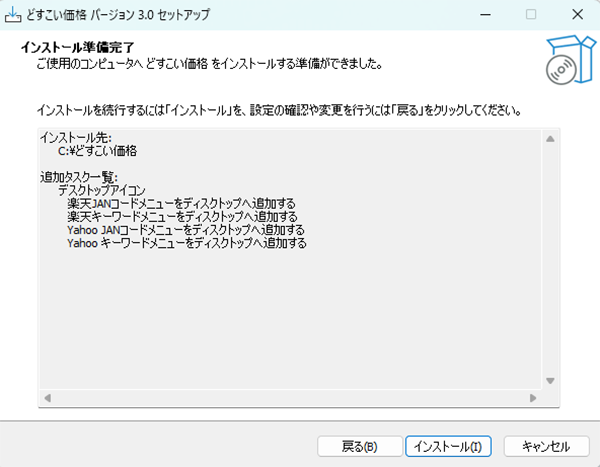600x467 pixels.
Task: Click the scroll left arrow of the summary box
Action: point(47,398)
